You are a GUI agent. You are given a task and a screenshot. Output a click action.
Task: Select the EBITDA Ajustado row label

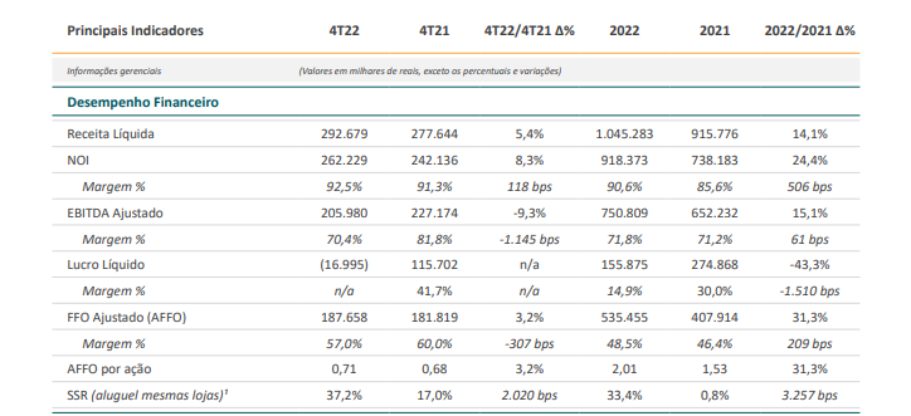coord(116,212)
